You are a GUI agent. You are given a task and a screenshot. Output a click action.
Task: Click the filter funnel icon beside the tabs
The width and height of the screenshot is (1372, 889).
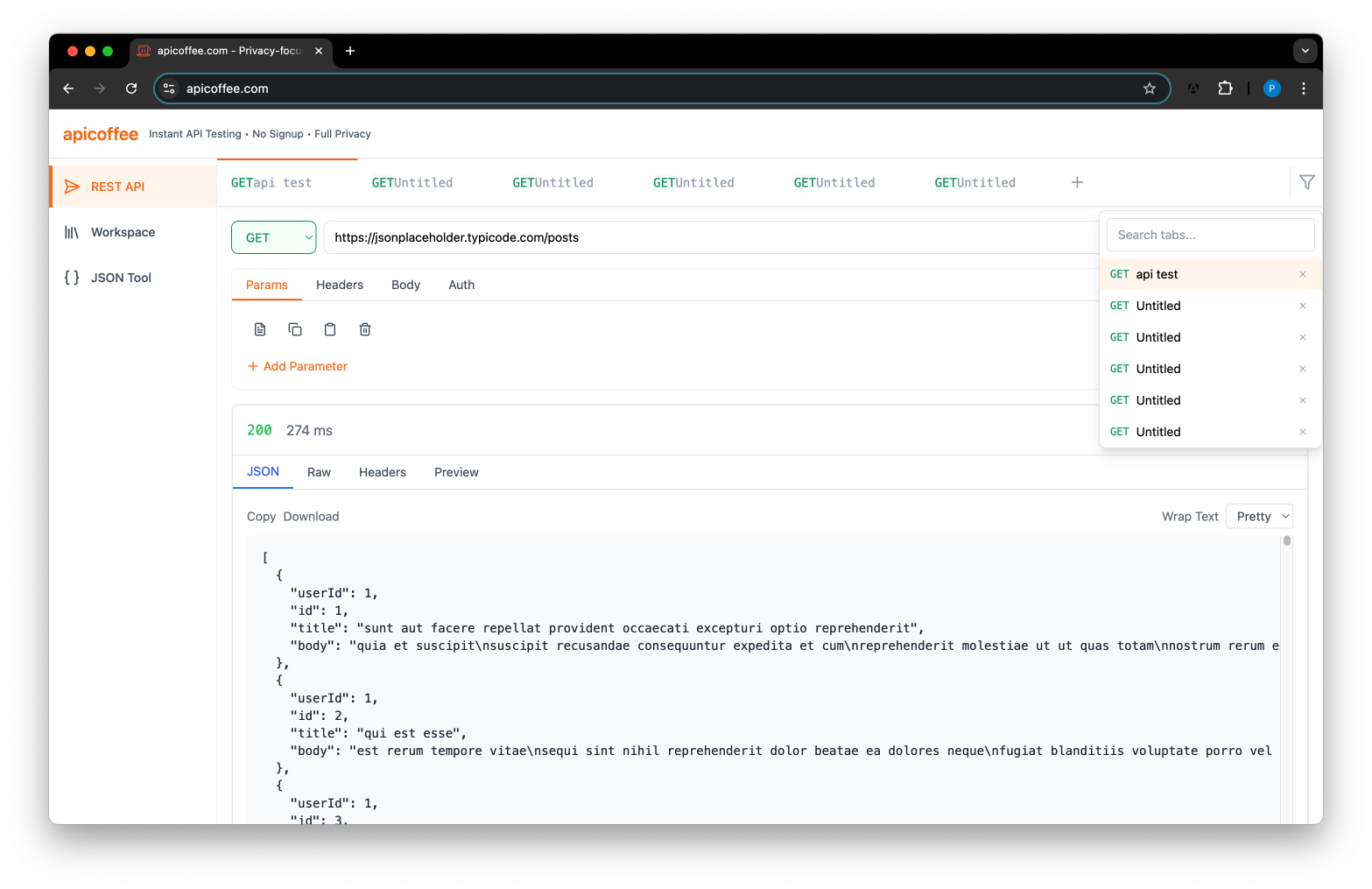point(1307,182)
